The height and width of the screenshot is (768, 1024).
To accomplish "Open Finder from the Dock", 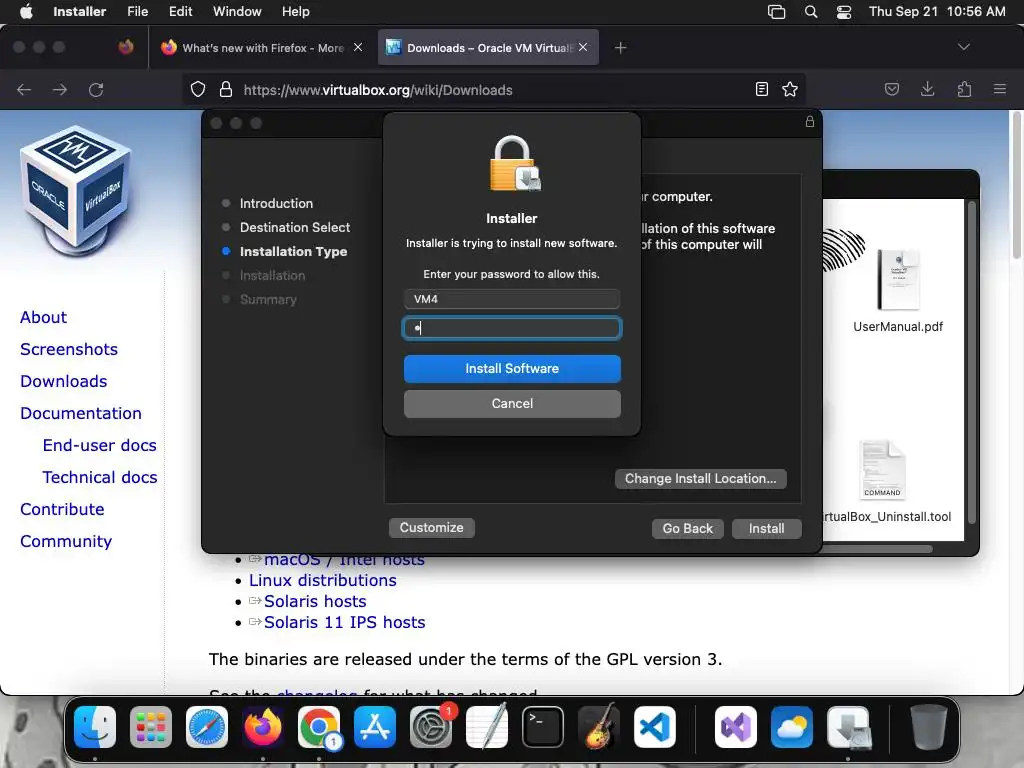I will coord(95,727).
